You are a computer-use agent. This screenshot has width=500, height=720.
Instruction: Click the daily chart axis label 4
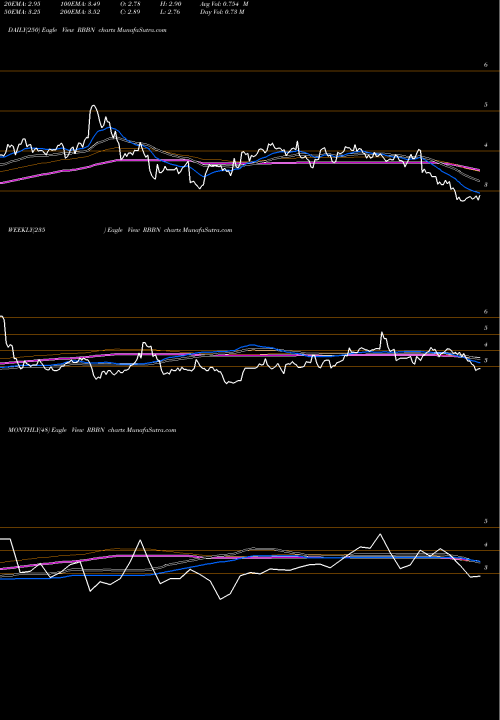486,145
